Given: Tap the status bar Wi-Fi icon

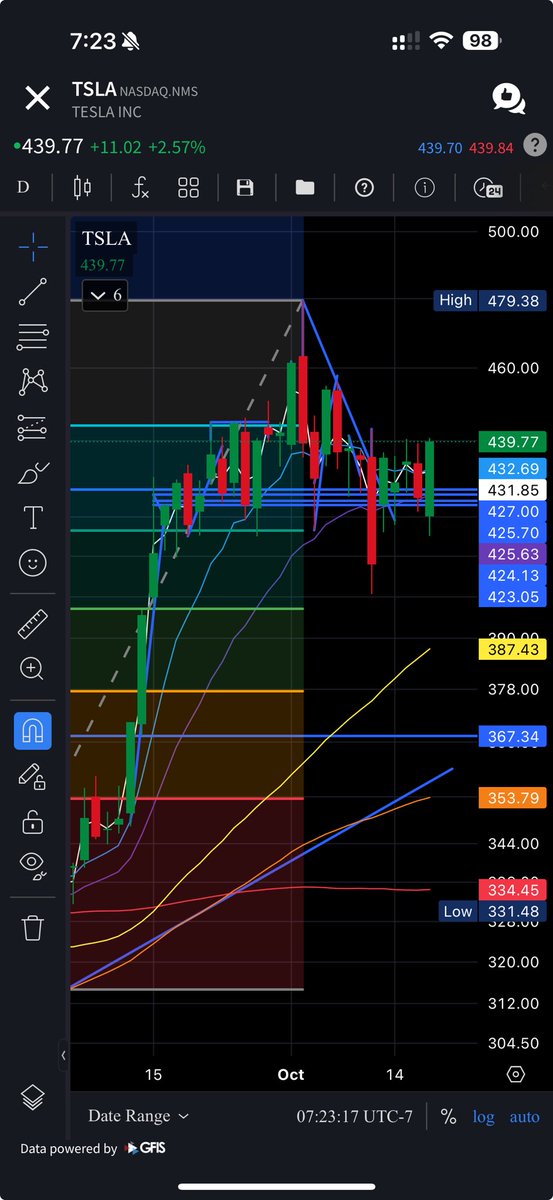Looking at the screenshot, I should [x=440, y=41].
